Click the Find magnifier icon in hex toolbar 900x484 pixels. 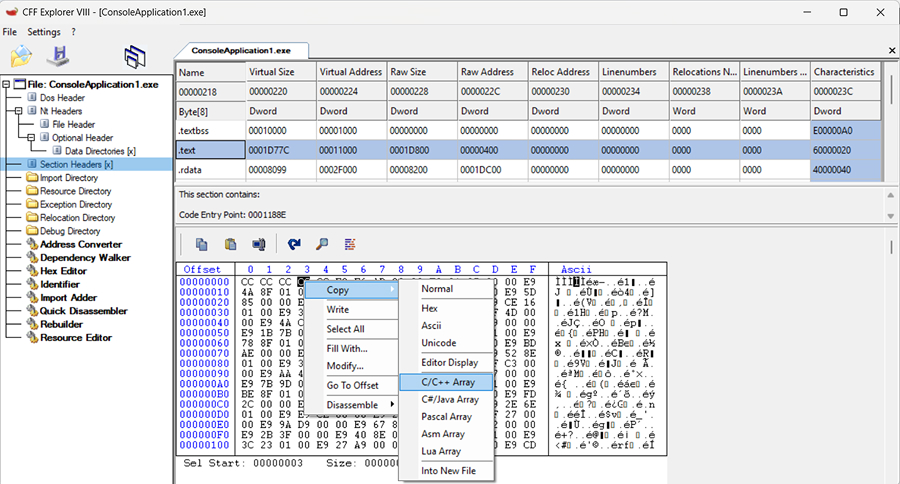(322, 245)
